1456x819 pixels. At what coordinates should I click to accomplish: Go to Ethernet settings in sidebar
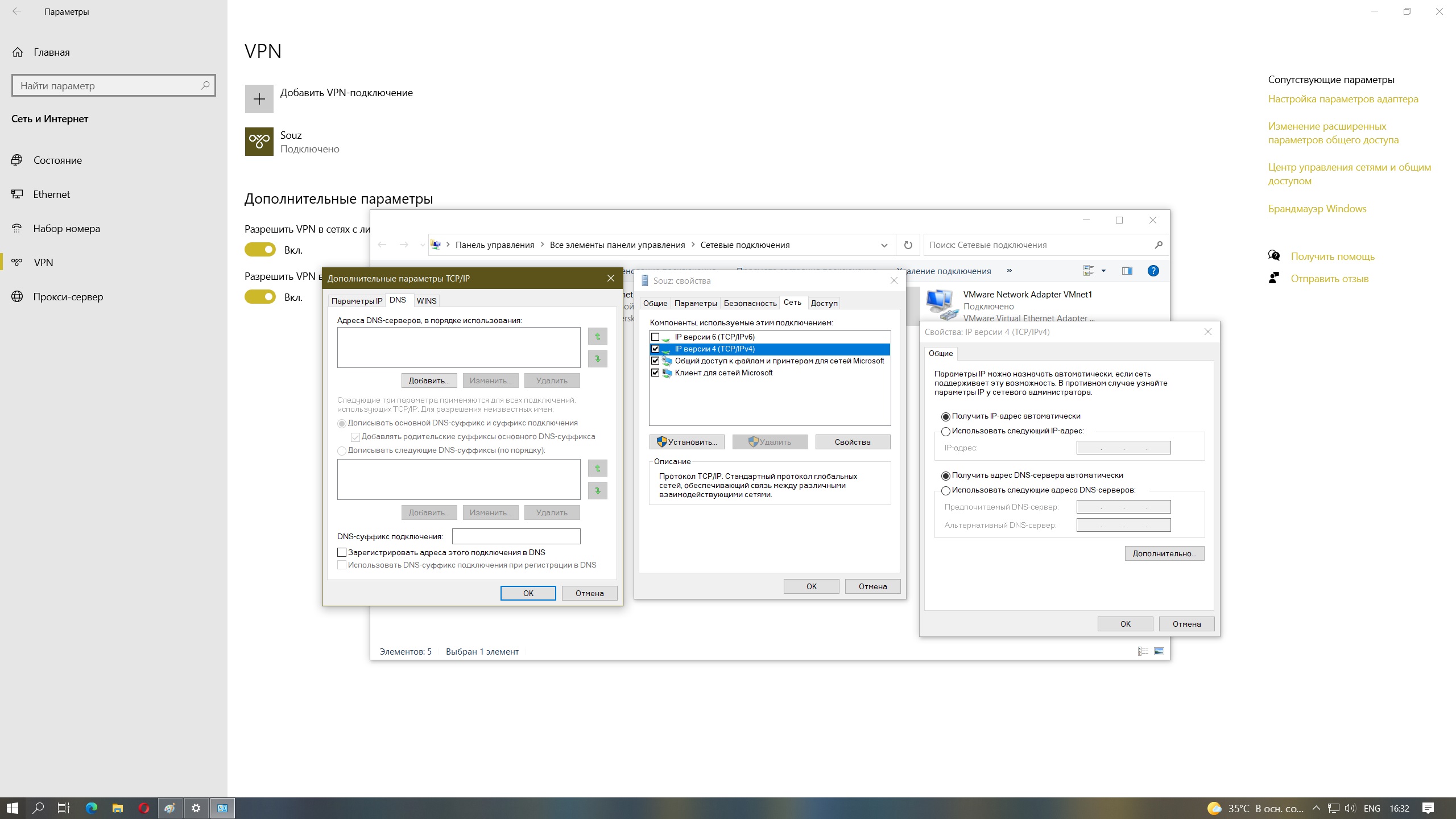pos(51,195)
